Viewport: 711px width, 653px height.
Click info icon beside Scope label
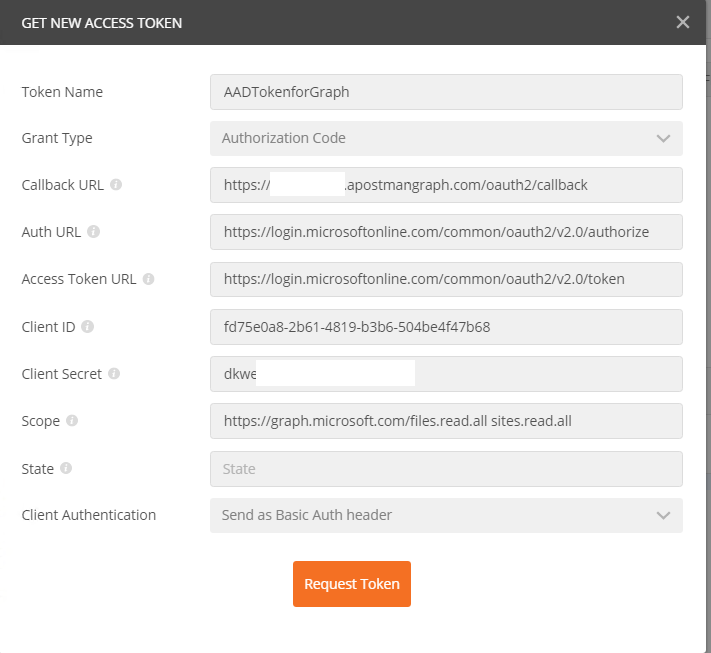72,421
